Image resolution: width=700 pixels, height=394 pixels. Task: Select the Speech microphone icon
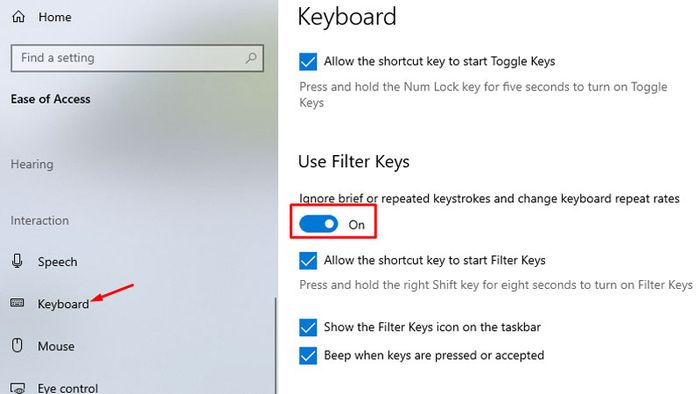[x=17, y=261]
